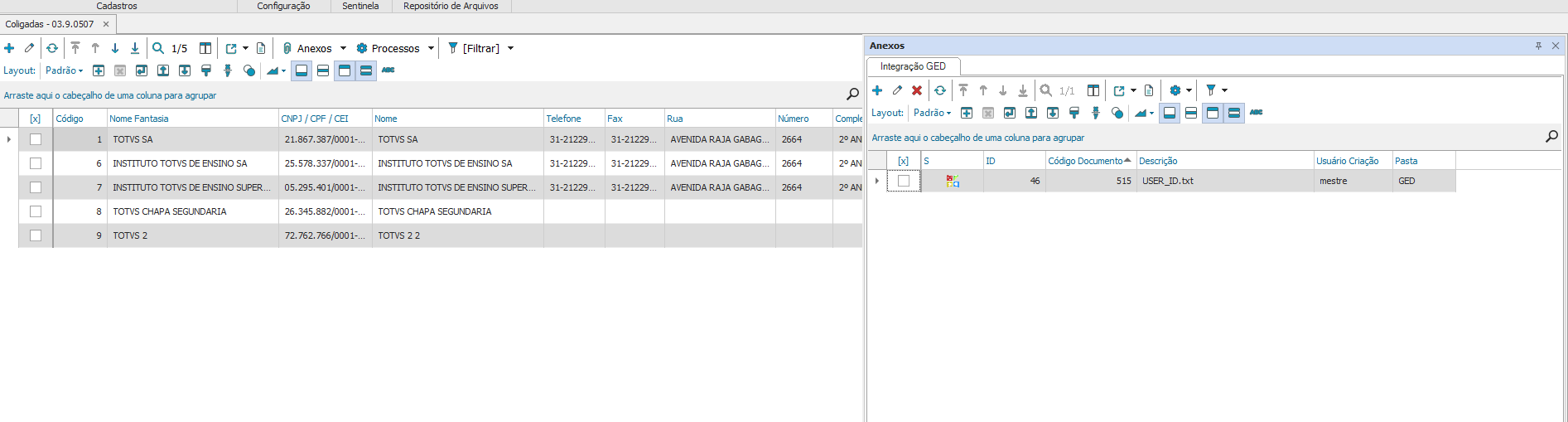Click the [Filtrar] button

tap(474, 48)
